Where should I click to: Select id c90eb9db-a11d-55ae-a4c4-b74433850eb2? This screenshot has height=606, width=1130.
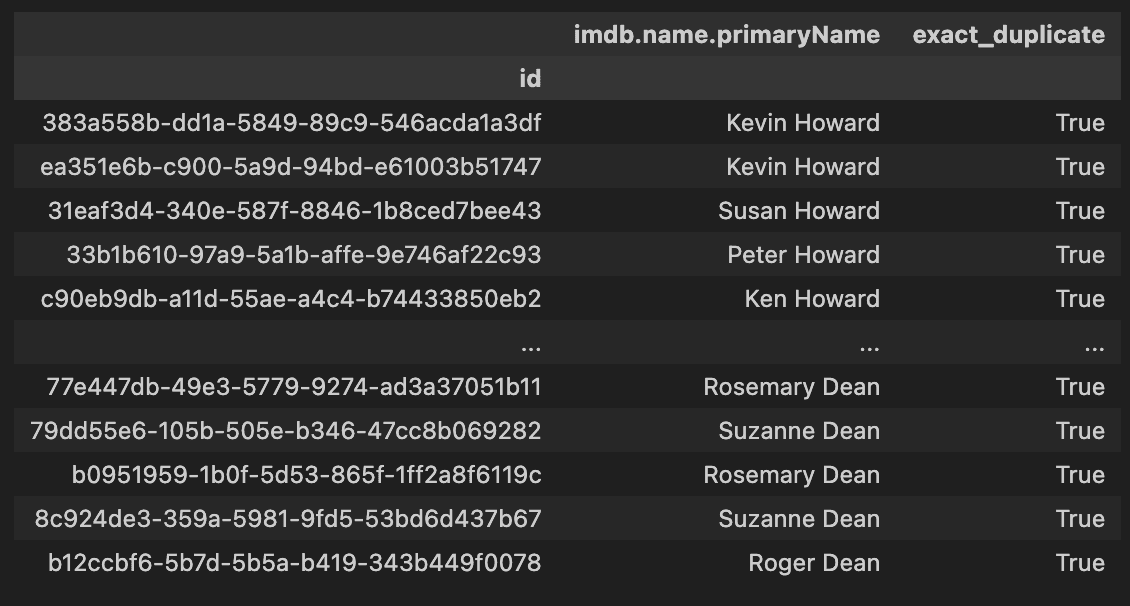click(x=290, y=298)
